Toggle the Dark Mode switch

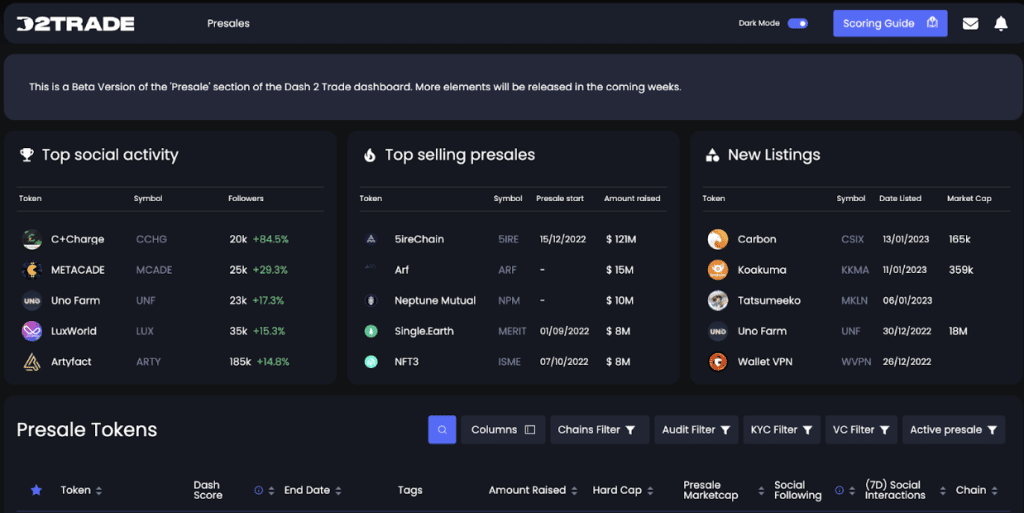(x=797, y=23)
